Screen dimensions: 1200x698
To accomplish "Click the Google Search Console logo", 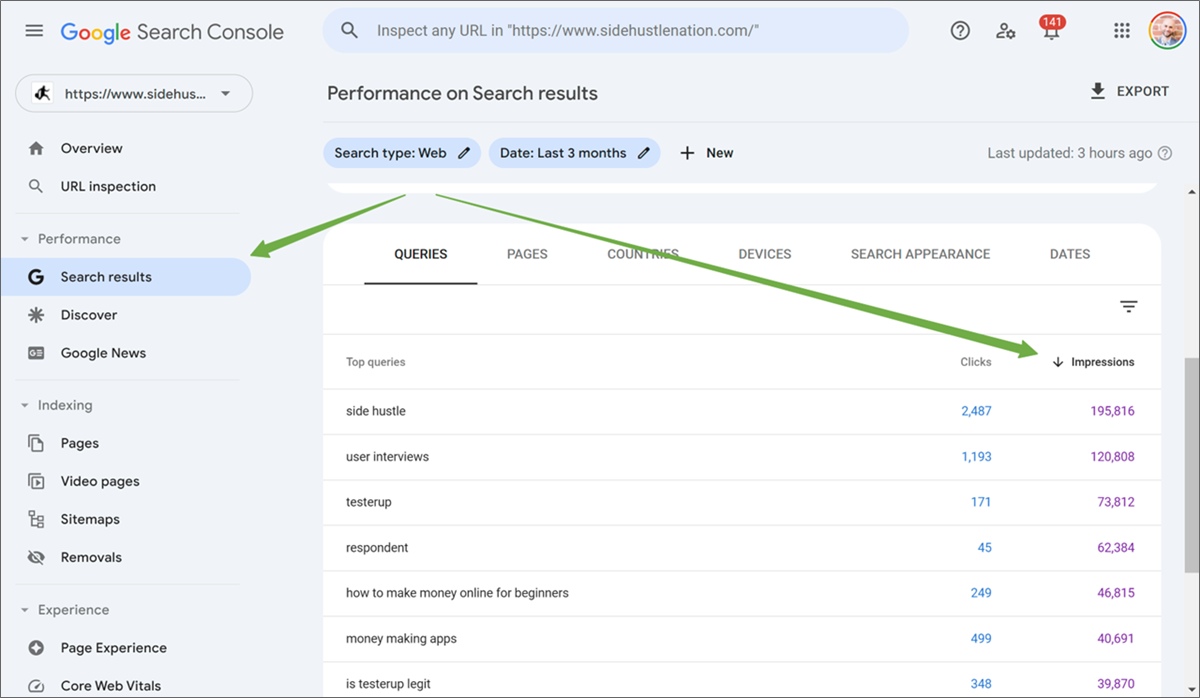I will click(x=172, y=32).
